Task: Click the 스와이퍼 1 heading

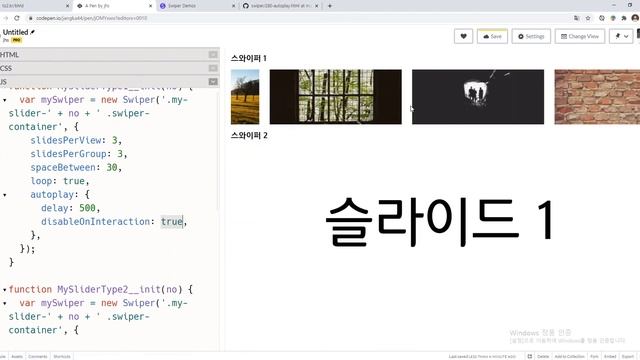Action: click(x=249, y=58)
